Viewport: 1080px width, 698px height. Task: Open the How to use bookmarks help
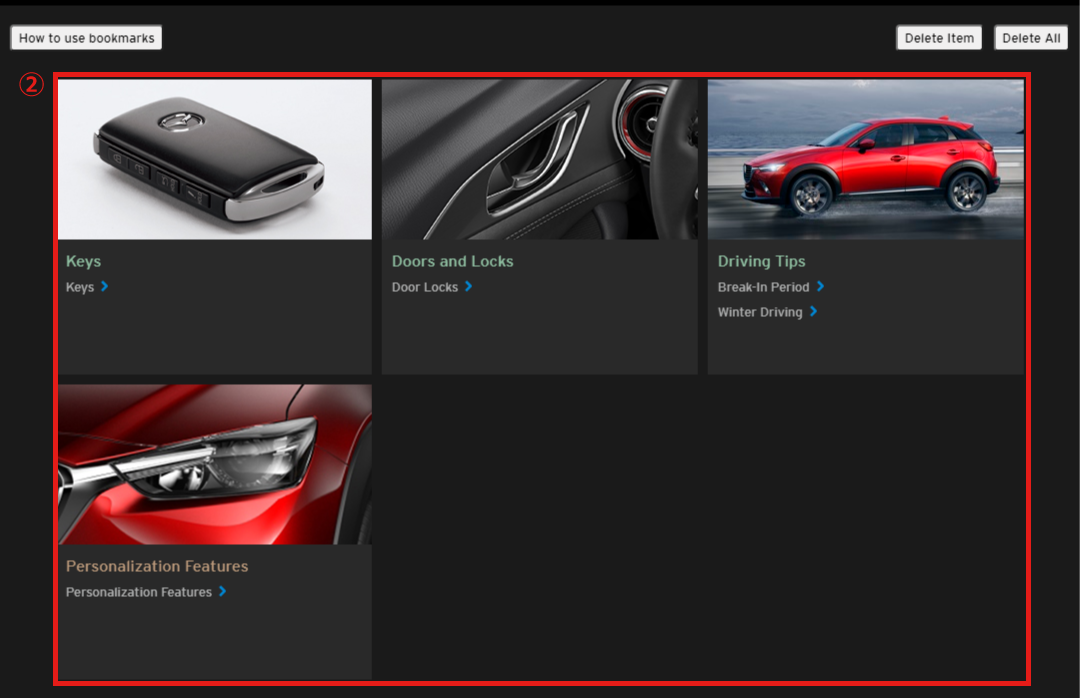click(x=86, y=38)
